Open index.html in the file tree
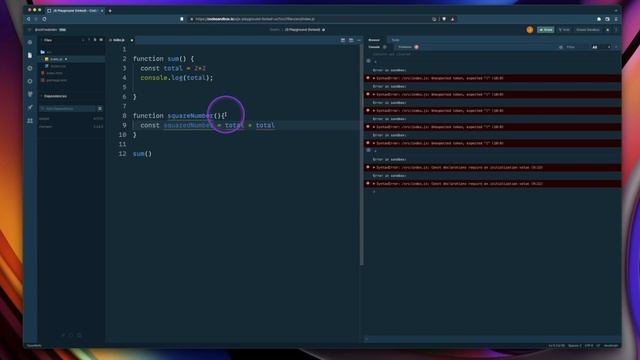This screenshot has width=640, height=360. point(55,73)
